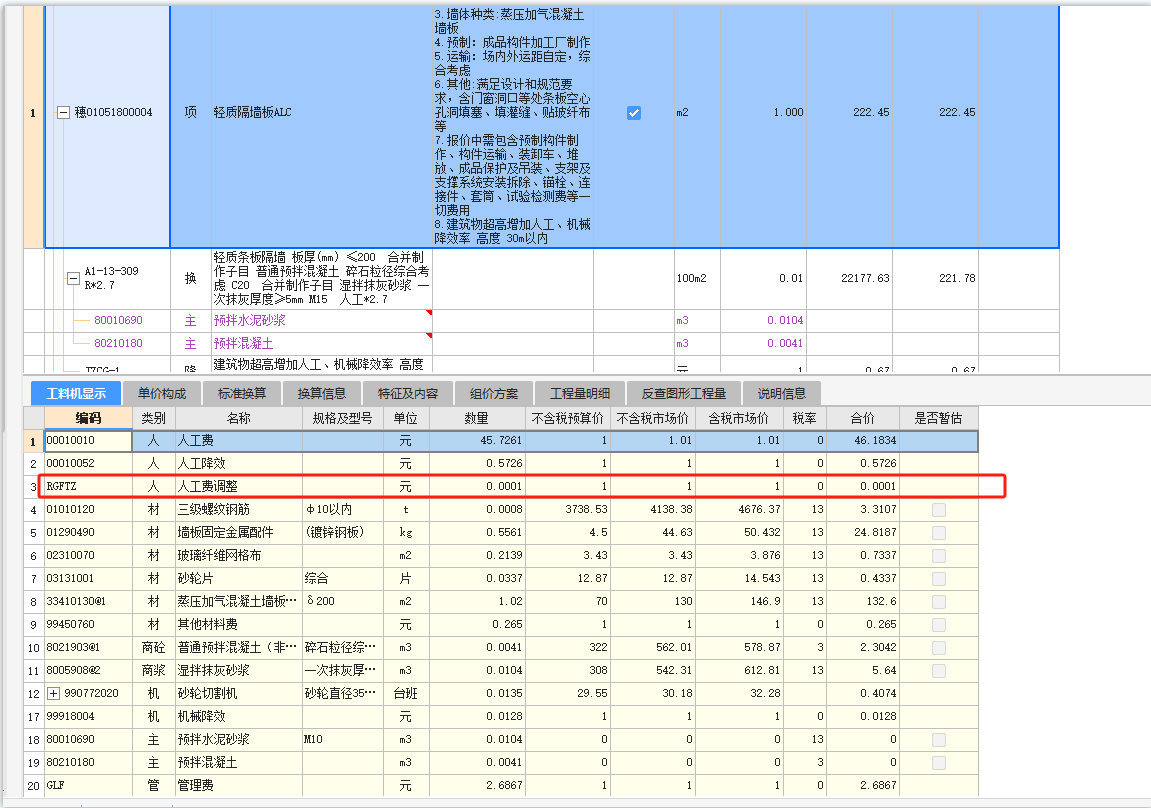
Task: Select the 换 category cell of A1-13-309
Action: [191, 278]
